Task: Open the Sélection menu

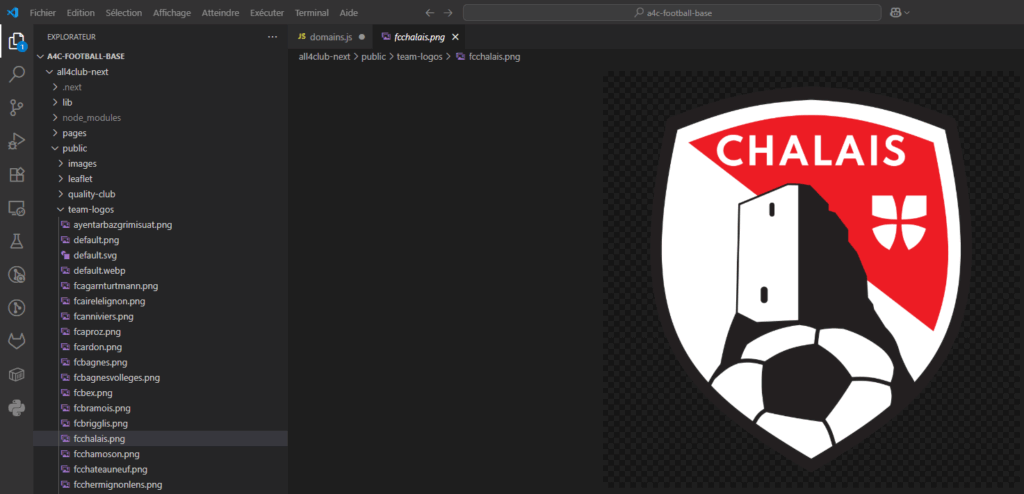Action: coord(124,12)
